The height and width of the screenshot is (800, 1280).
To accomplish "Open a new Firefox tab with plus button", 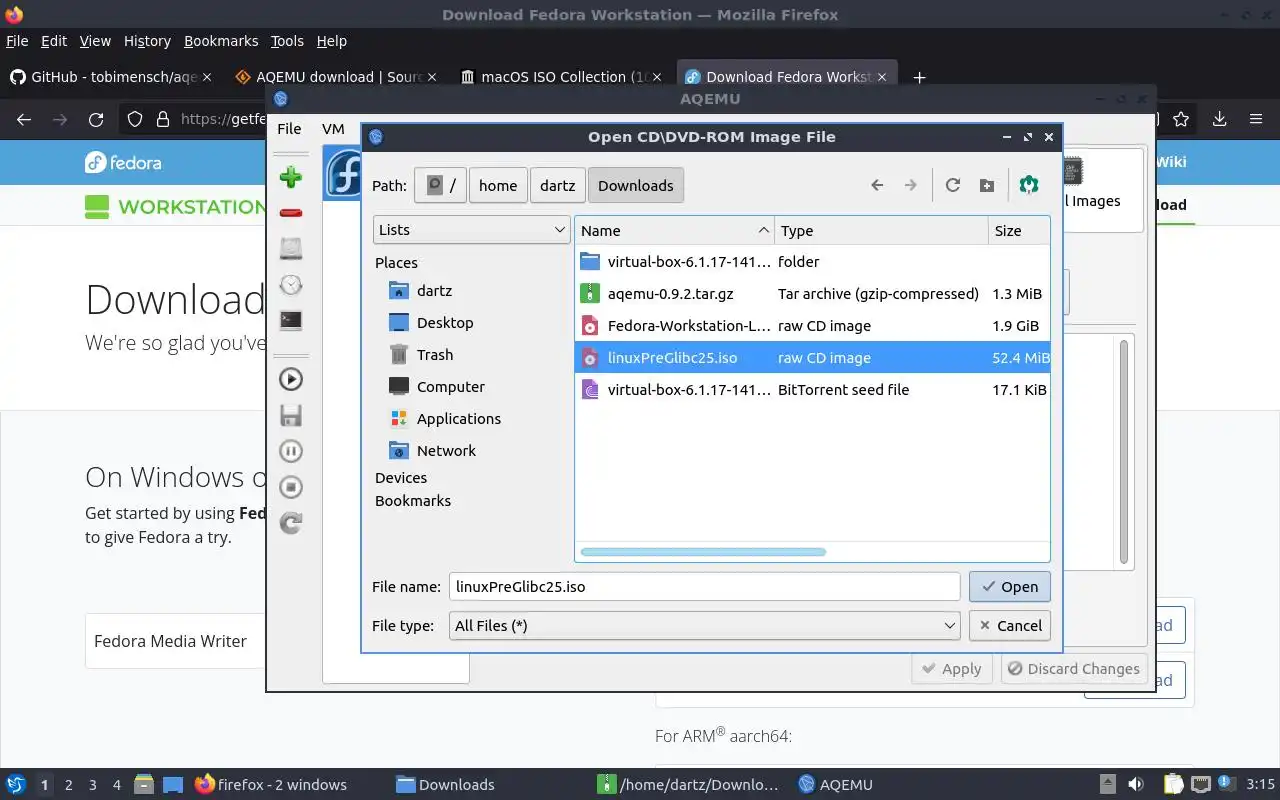I will point(919,77).
